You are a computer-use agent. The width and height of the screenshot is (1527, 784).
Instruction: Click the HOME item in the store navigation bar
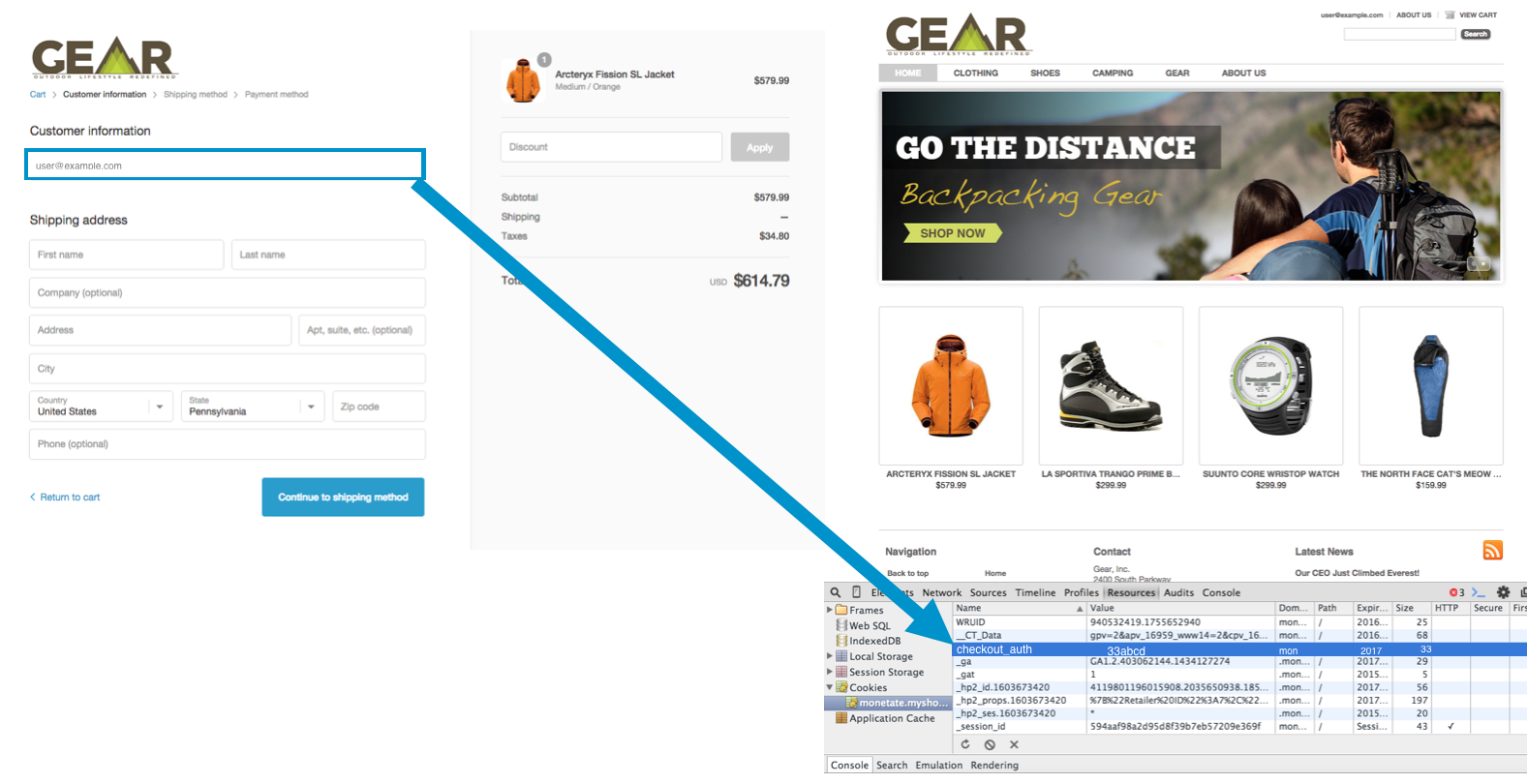(x=908, y=73)
